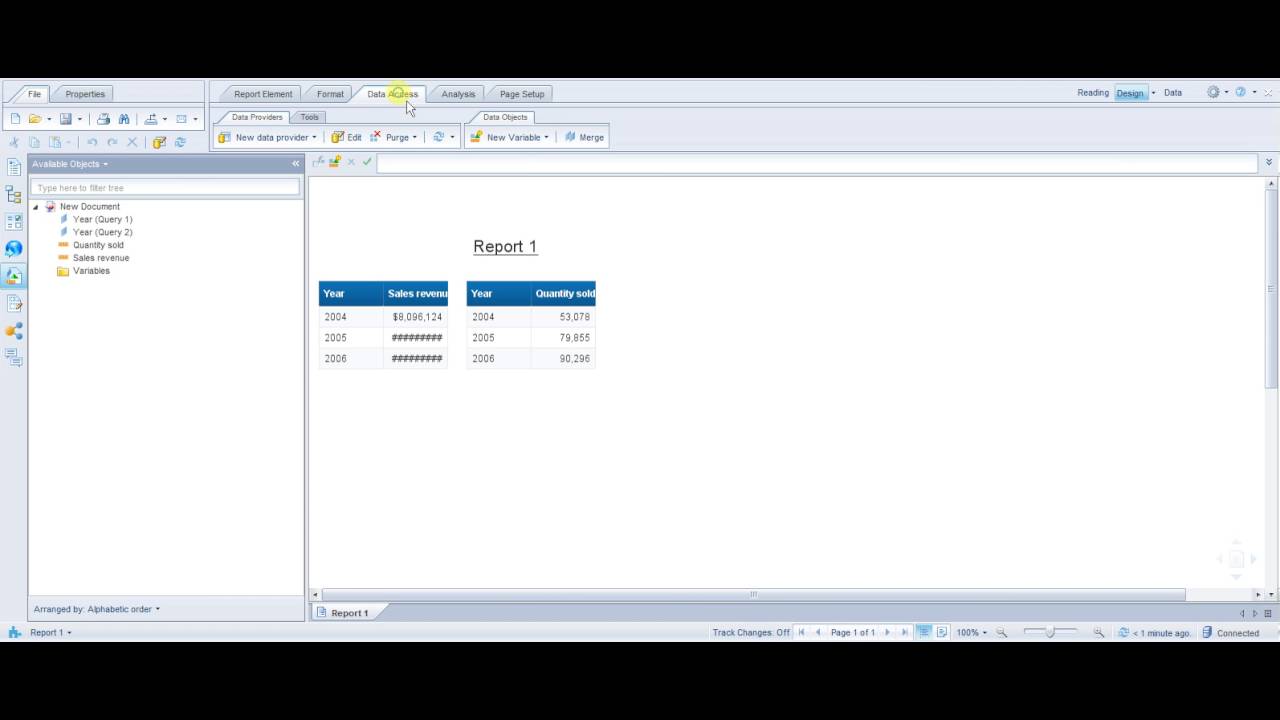Go to next page arrow
This screenshot has height=720, width=1280.
click(887, 632)
